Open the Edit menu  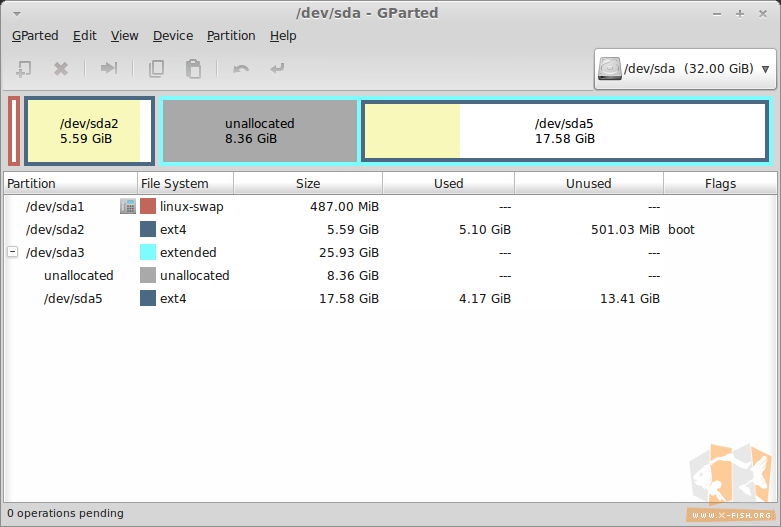coord(85,36)
